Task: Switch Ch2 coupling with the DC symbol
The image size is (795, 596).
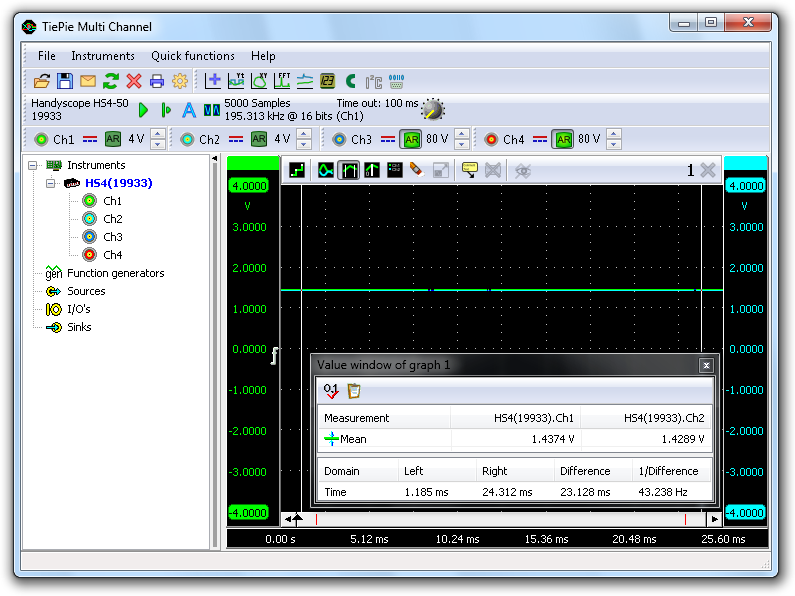Action: coord(236,139)
